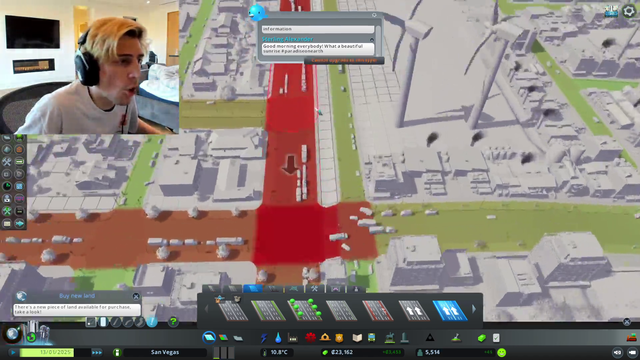Open the Fire Department menu
The image size is (640, 360).
325,338
